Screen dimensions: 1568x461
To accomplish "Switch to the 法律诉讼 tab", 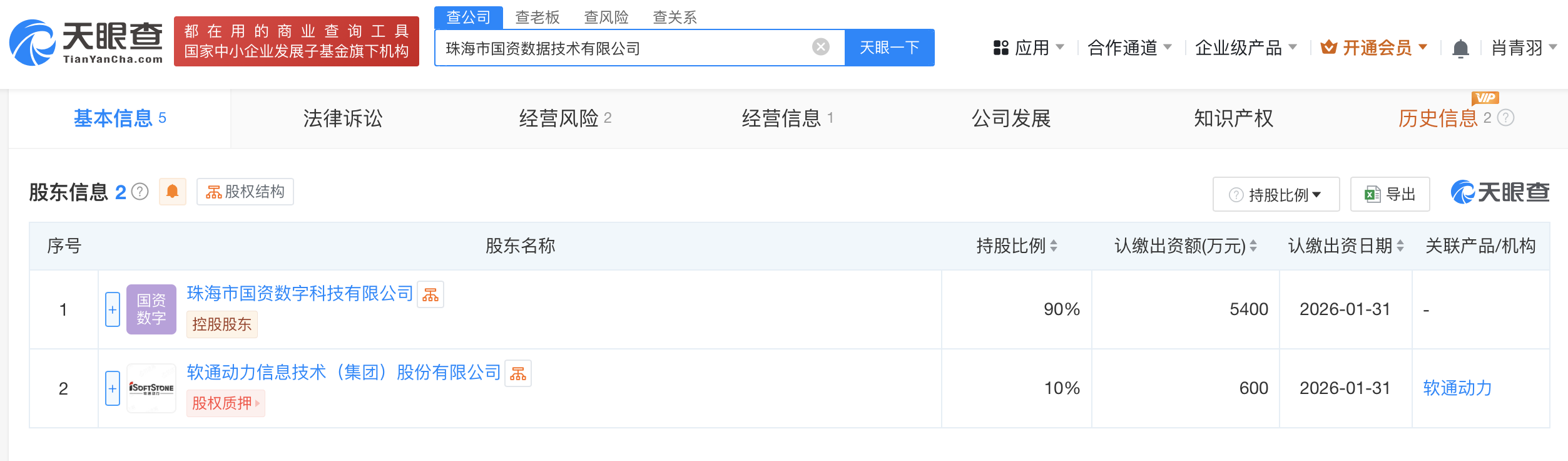I will coord(342,118).
